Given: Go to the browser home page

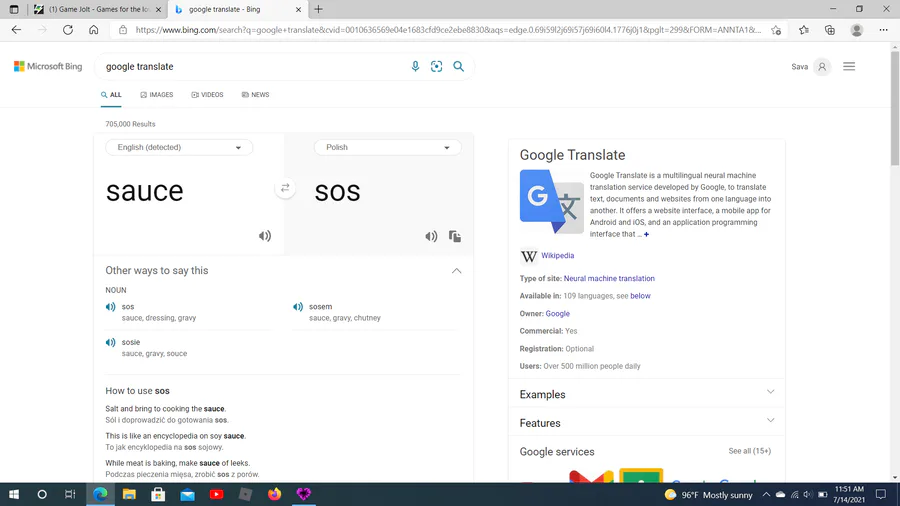Looking at the screenshot, I should (x=94, y=30).
